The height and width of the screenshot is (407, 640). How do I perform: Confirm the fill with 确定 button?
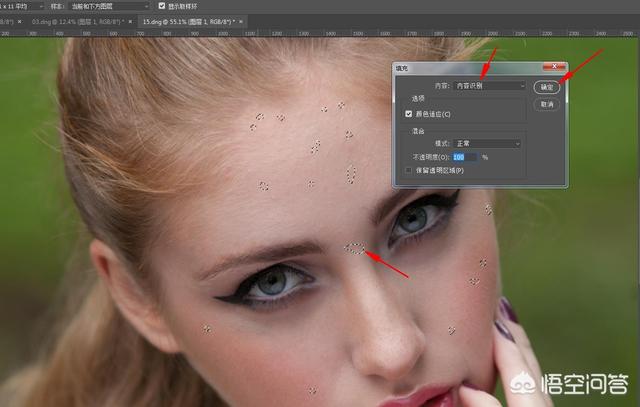[547, 87]
